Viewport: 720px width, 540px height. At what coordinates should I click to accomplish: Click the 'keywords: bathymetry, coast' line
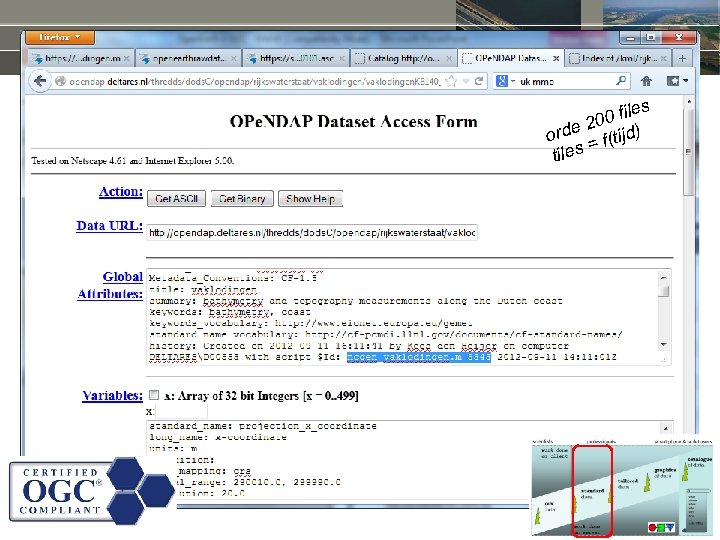[230, 312]
